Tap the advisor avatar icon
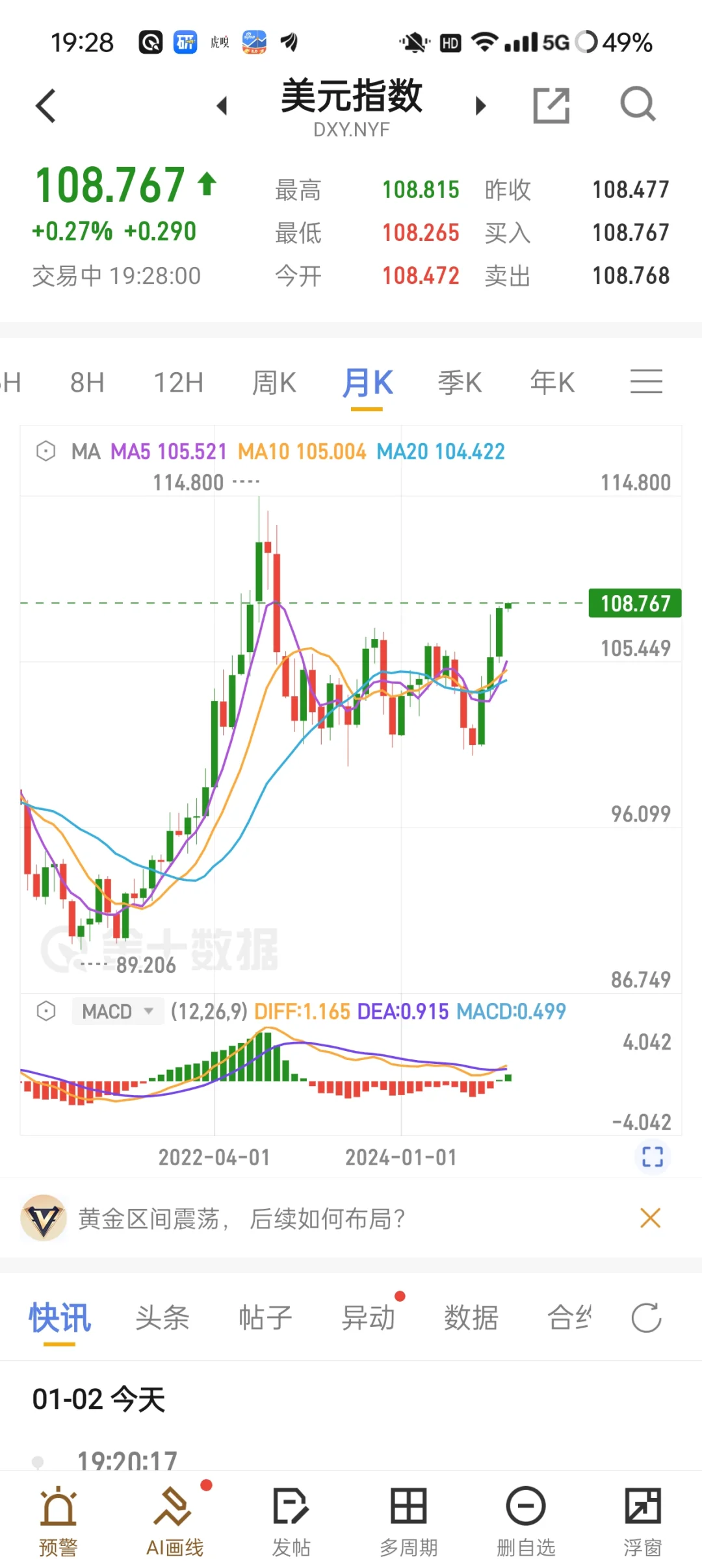Screen dimensions: 702x1568 [x=44, y=1218]
